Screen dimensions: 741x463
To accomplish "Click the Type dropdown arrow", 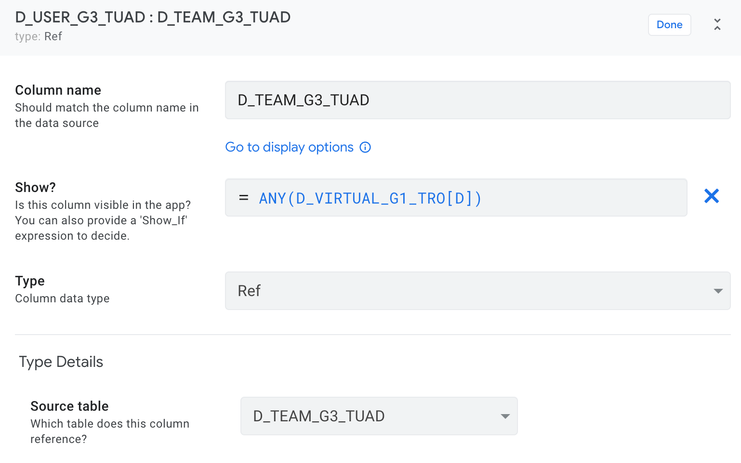I will tap(718, 291).
